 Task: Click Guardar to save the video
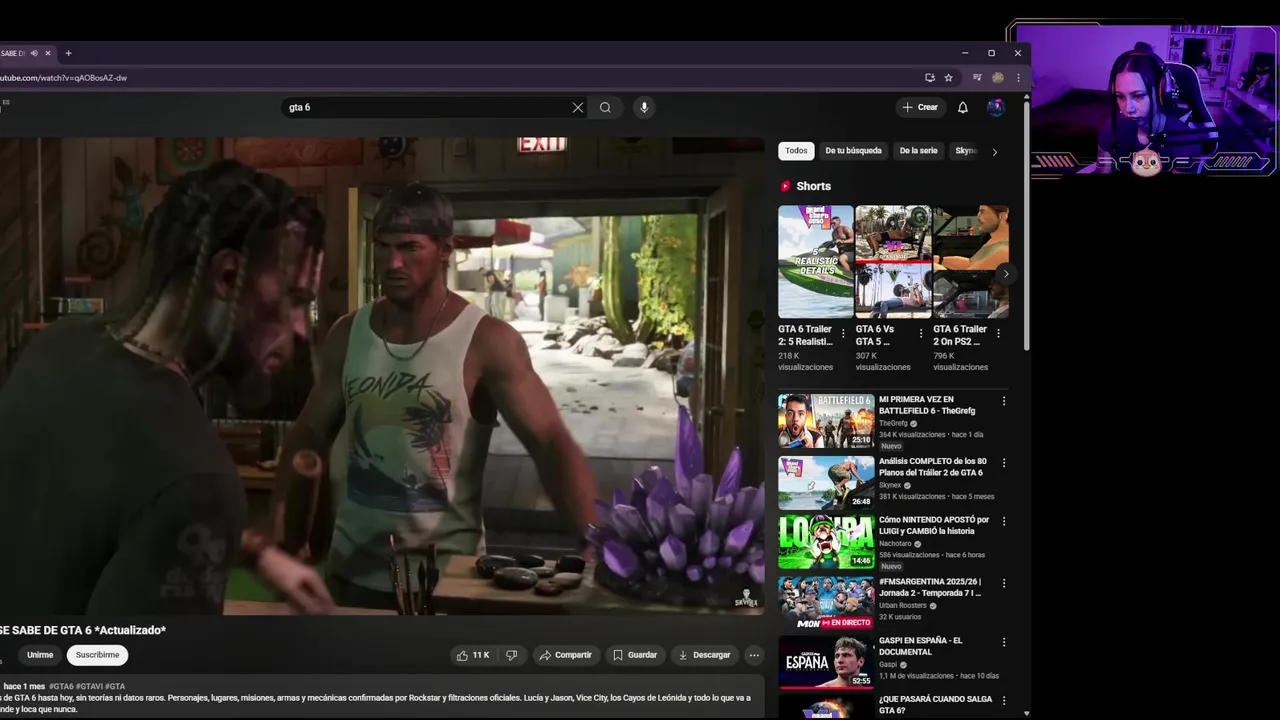(635, 655)
